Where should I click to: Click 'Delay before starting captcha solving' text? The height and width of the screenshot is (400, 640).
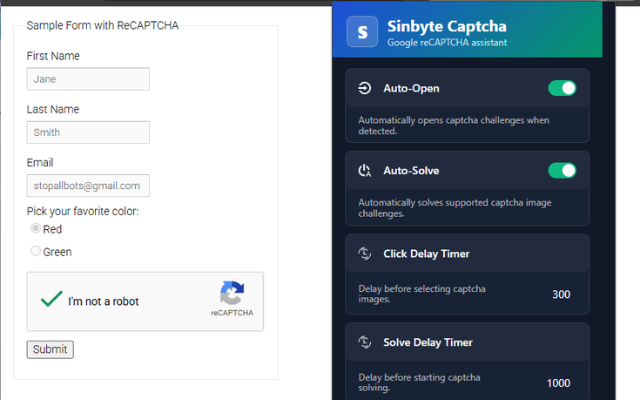click(x=419, y=382)
